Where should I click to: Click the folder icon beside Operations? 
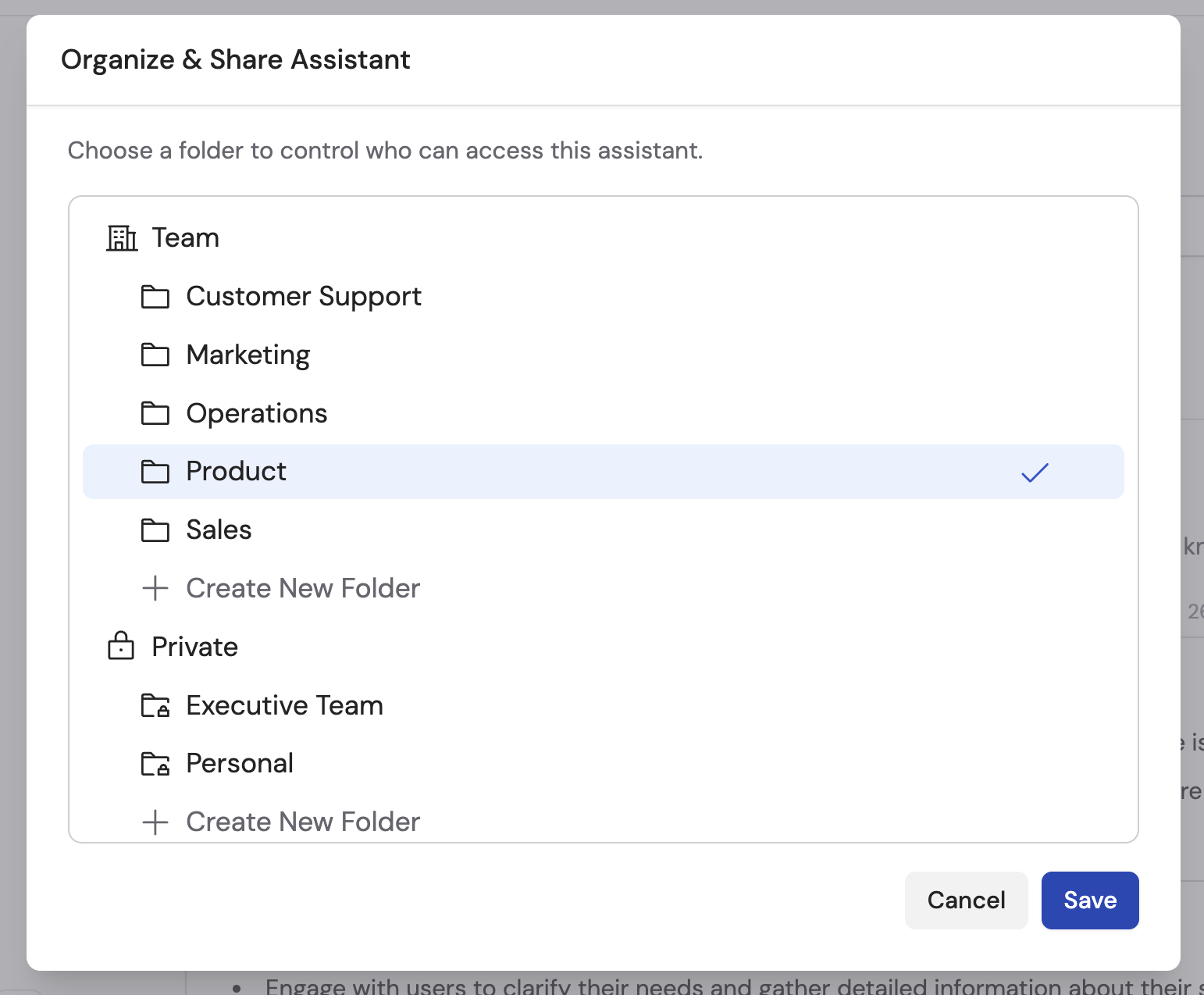pyautogui.click(x=155, y=414)
